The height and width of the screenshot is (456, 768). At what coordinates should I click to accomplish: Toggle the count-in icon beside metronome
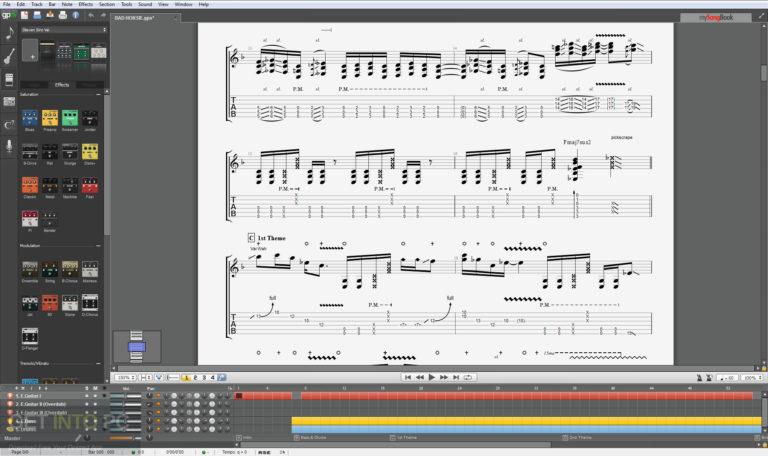[x=709, y=378]
